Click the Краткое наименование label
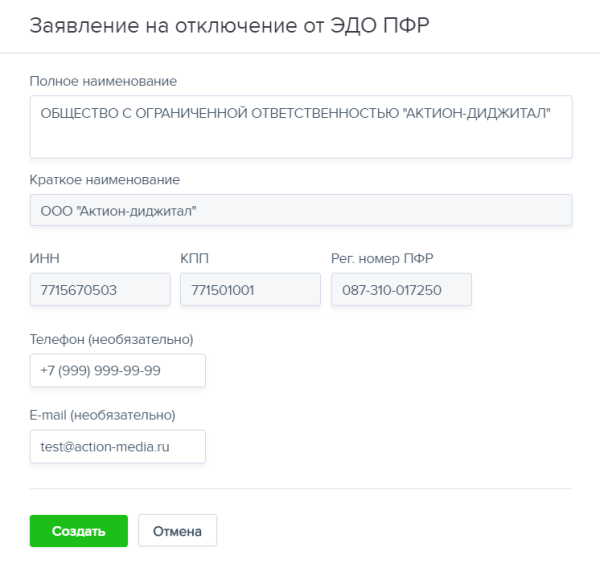The image size is (600, 568). pyautogui.click(x=105, y=180)
